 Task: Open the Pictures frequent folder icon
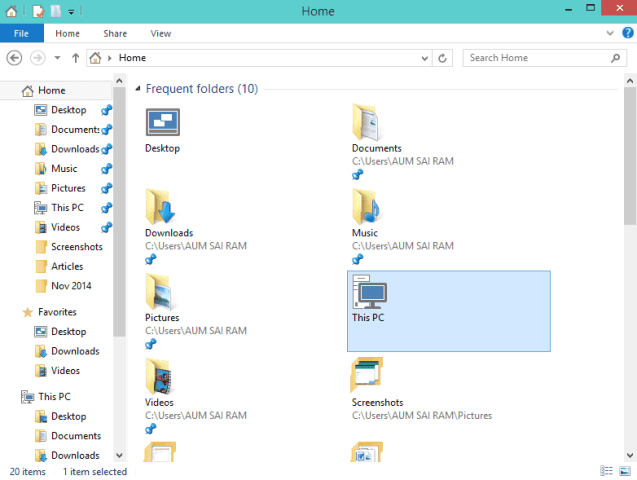tap(158, 292)
